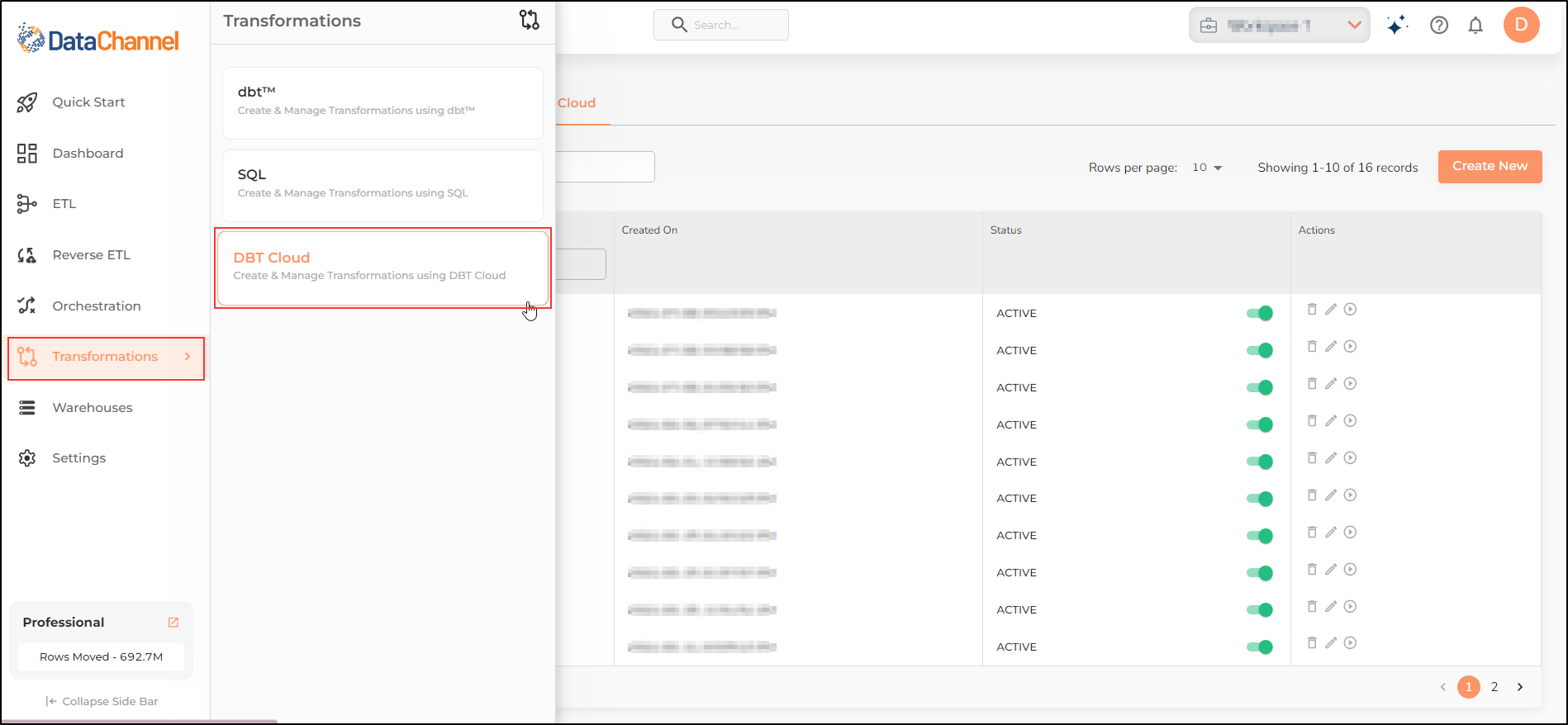
Task: Click the Showing 1-10 of 16 records text
Action: (x=1338, y=168)
